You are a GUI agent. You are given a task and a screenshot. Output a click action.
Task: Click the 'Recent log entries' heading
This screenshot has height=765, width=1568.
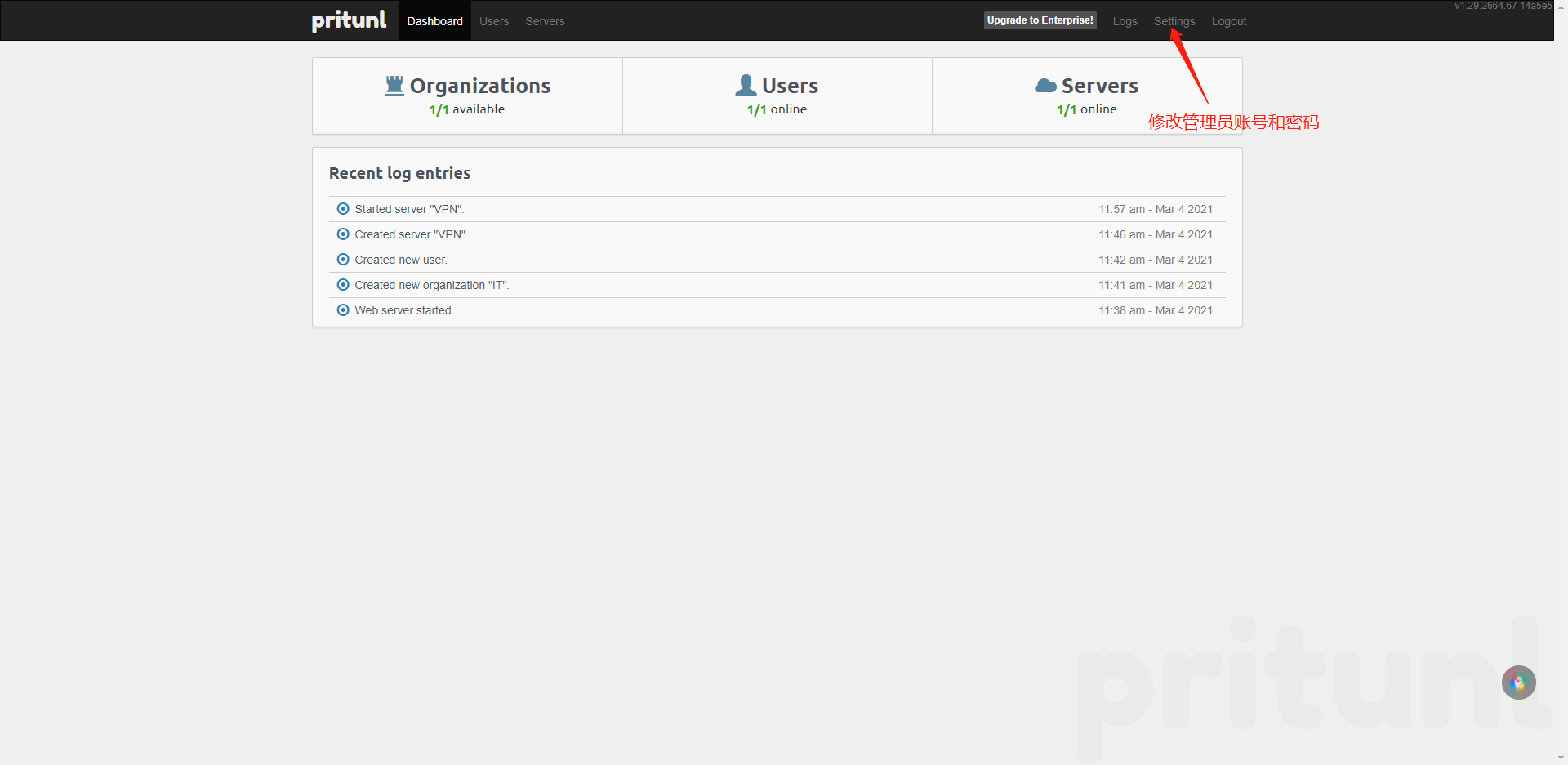[399, 173]
